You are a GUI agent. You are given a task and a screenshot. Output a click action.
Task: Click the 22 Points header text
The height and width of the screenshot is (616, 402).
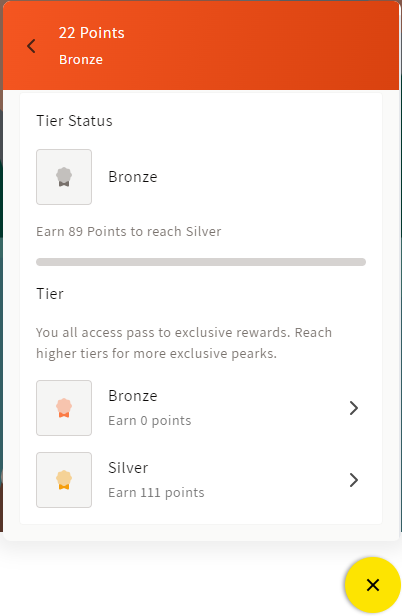92,33
